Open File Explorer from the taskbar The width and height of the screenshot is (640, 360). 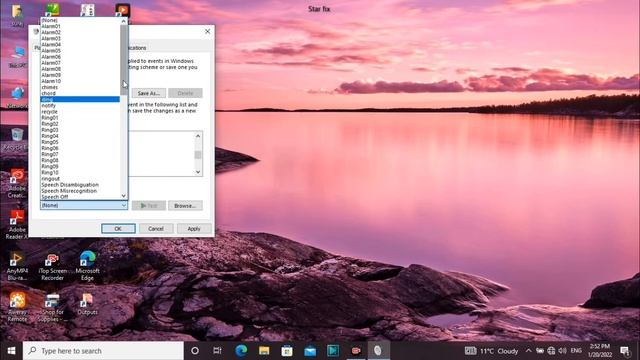pos(264,351)
